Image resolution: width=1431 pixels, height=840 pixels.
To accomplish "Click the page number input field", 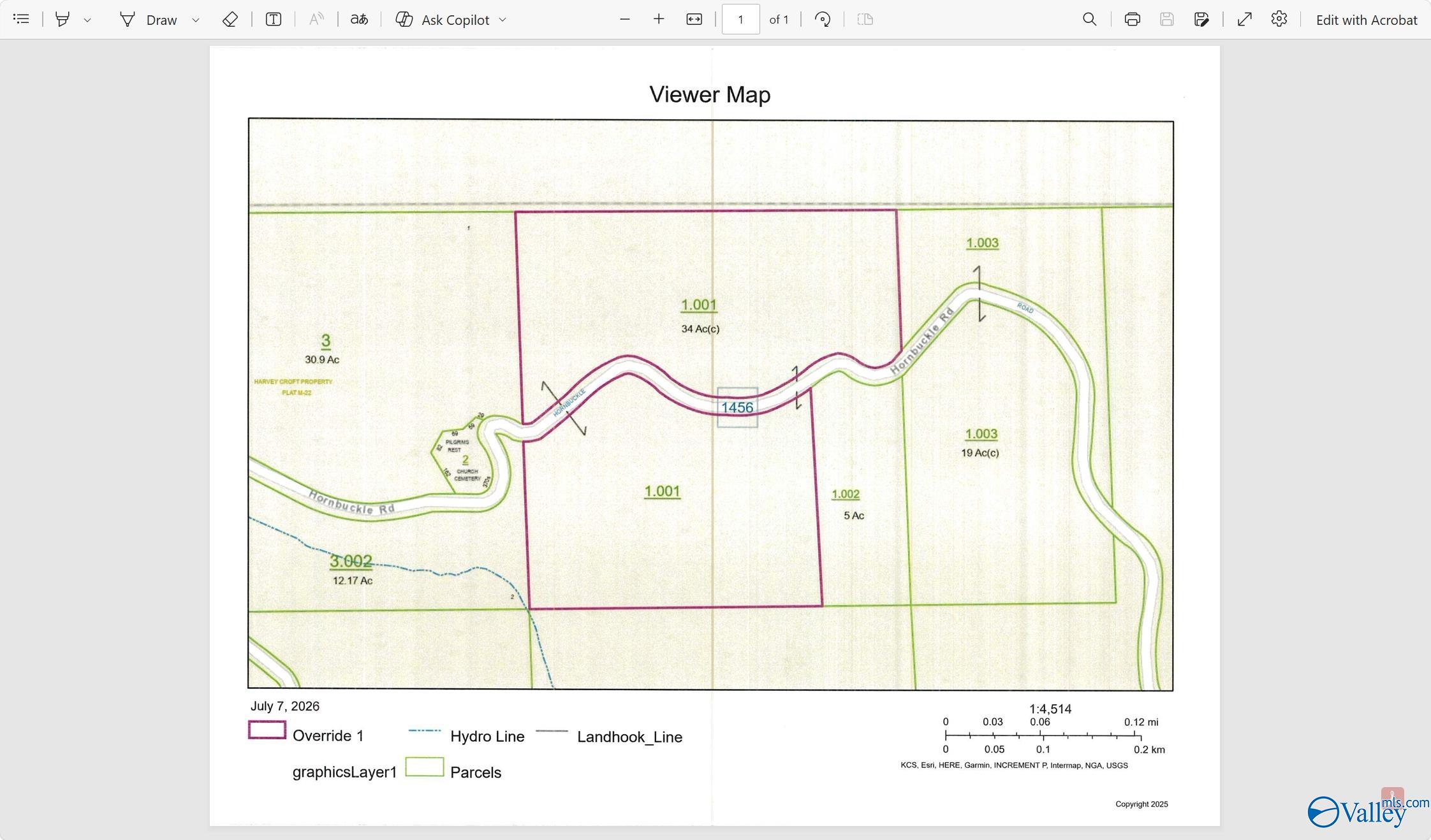I will 741,19.
